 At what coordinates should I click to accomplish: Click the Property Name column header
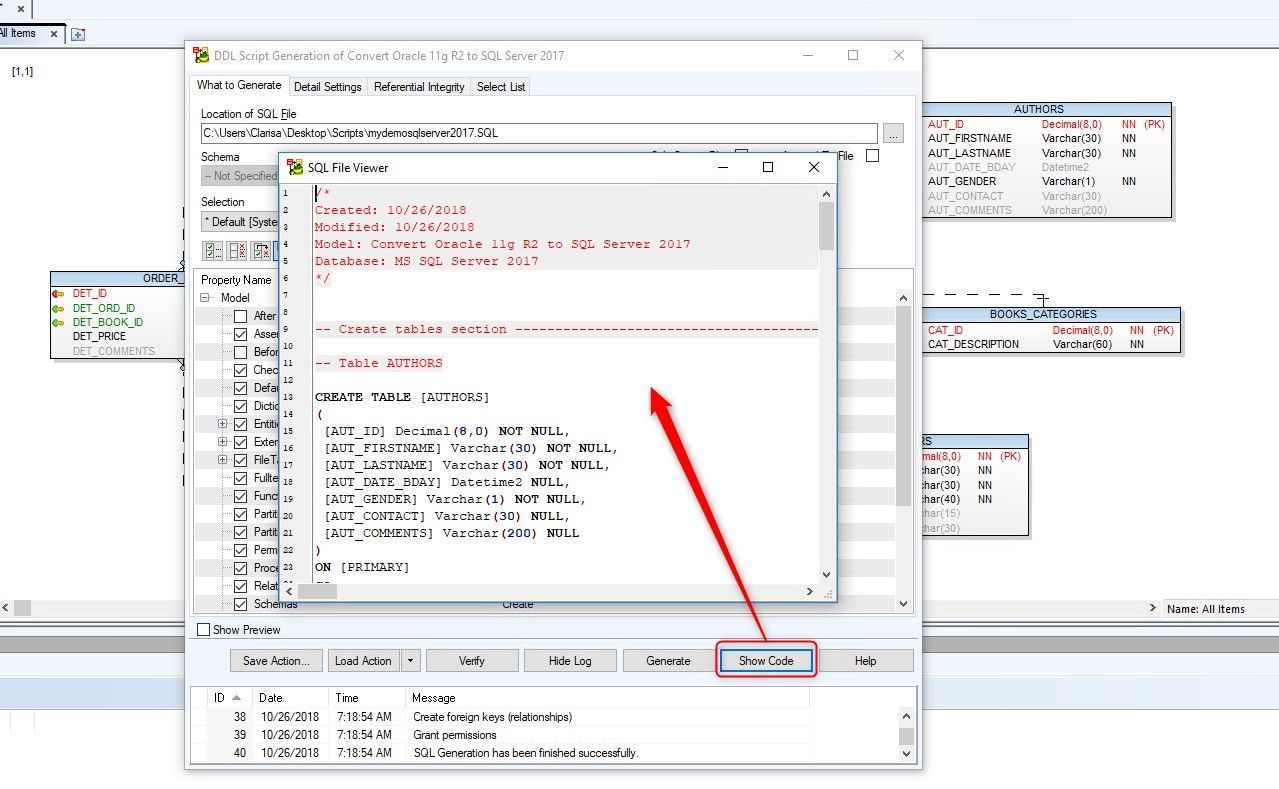point(236,280)
